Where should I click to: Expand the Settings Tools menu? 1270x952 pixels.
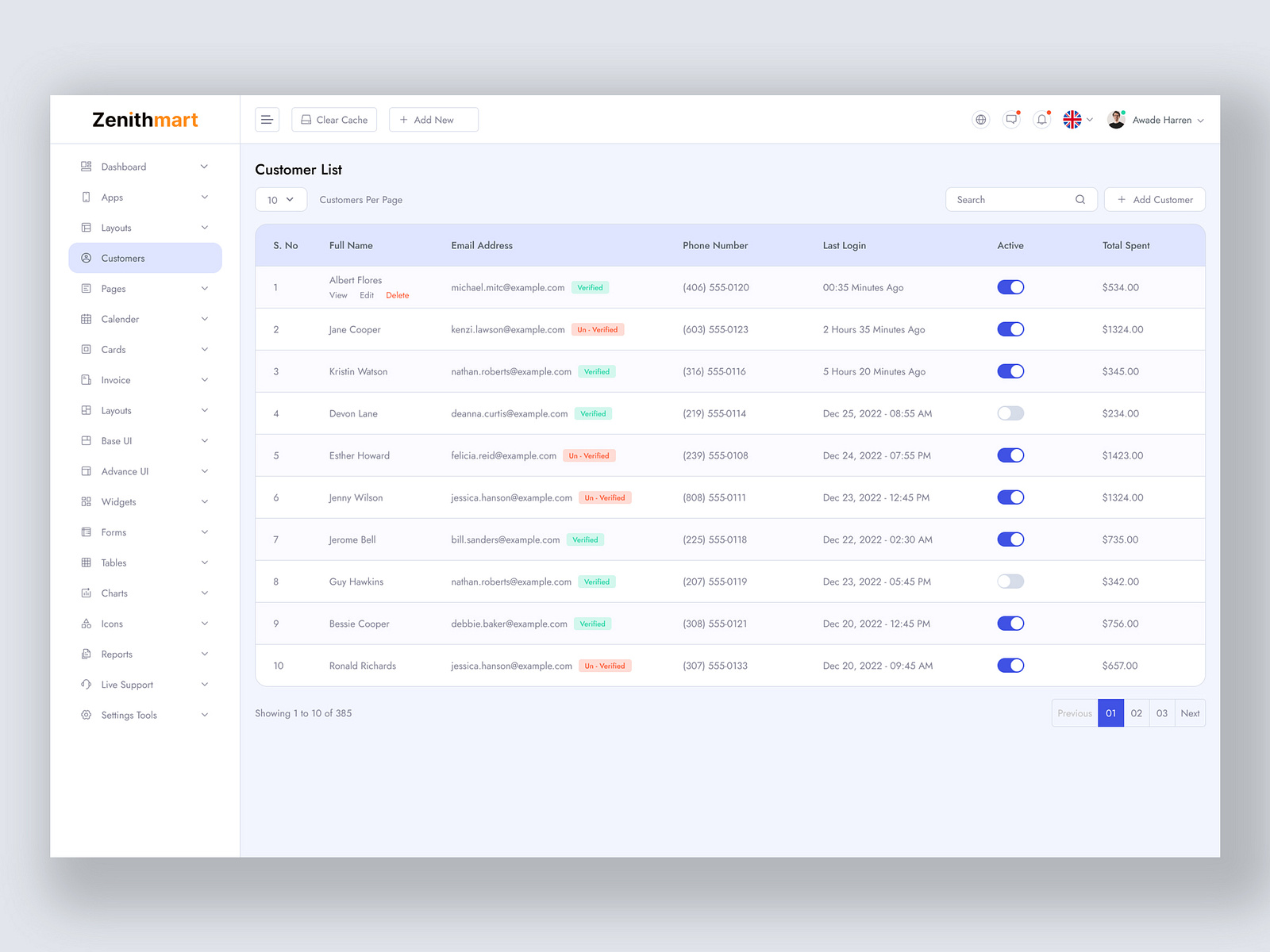coord(128,715)
